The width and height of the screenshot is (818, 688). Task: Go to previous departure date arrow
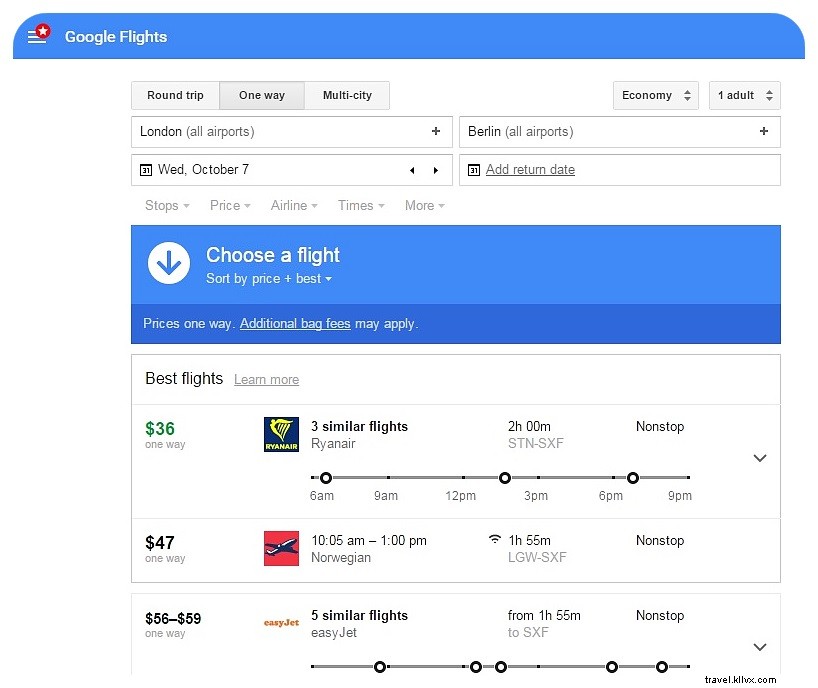coord(412,170)
